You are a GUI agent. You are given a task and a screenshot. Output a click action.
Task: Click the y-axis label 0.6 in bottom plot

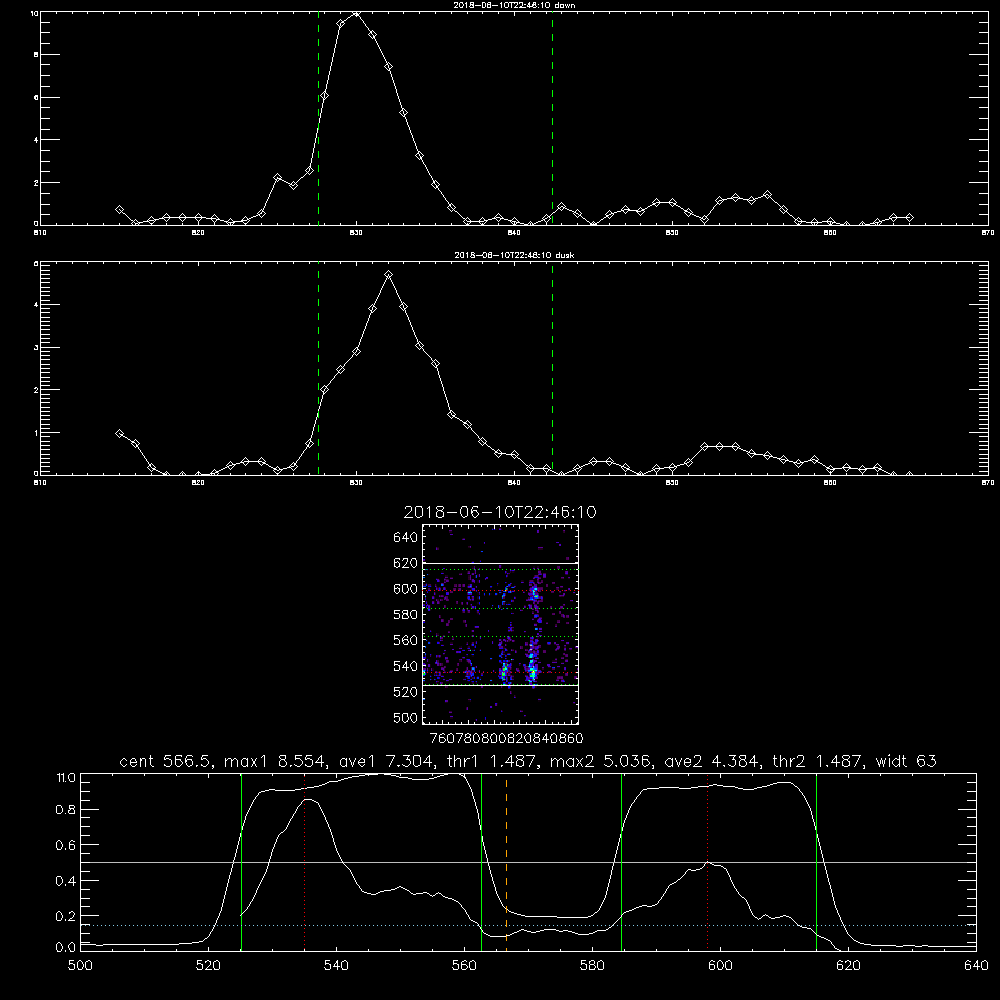[66, 845]
